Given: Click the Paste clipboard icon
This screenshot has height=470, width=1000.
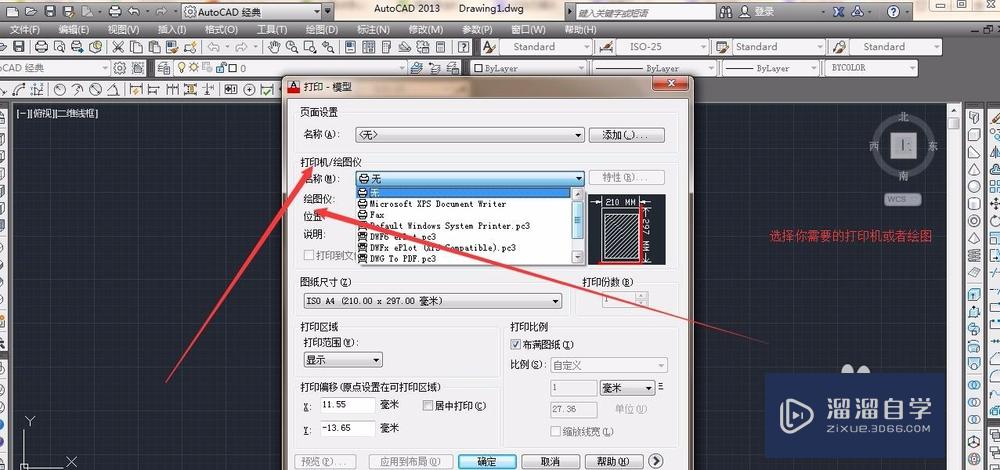Looking at the screenshot, I should point(154,47).
